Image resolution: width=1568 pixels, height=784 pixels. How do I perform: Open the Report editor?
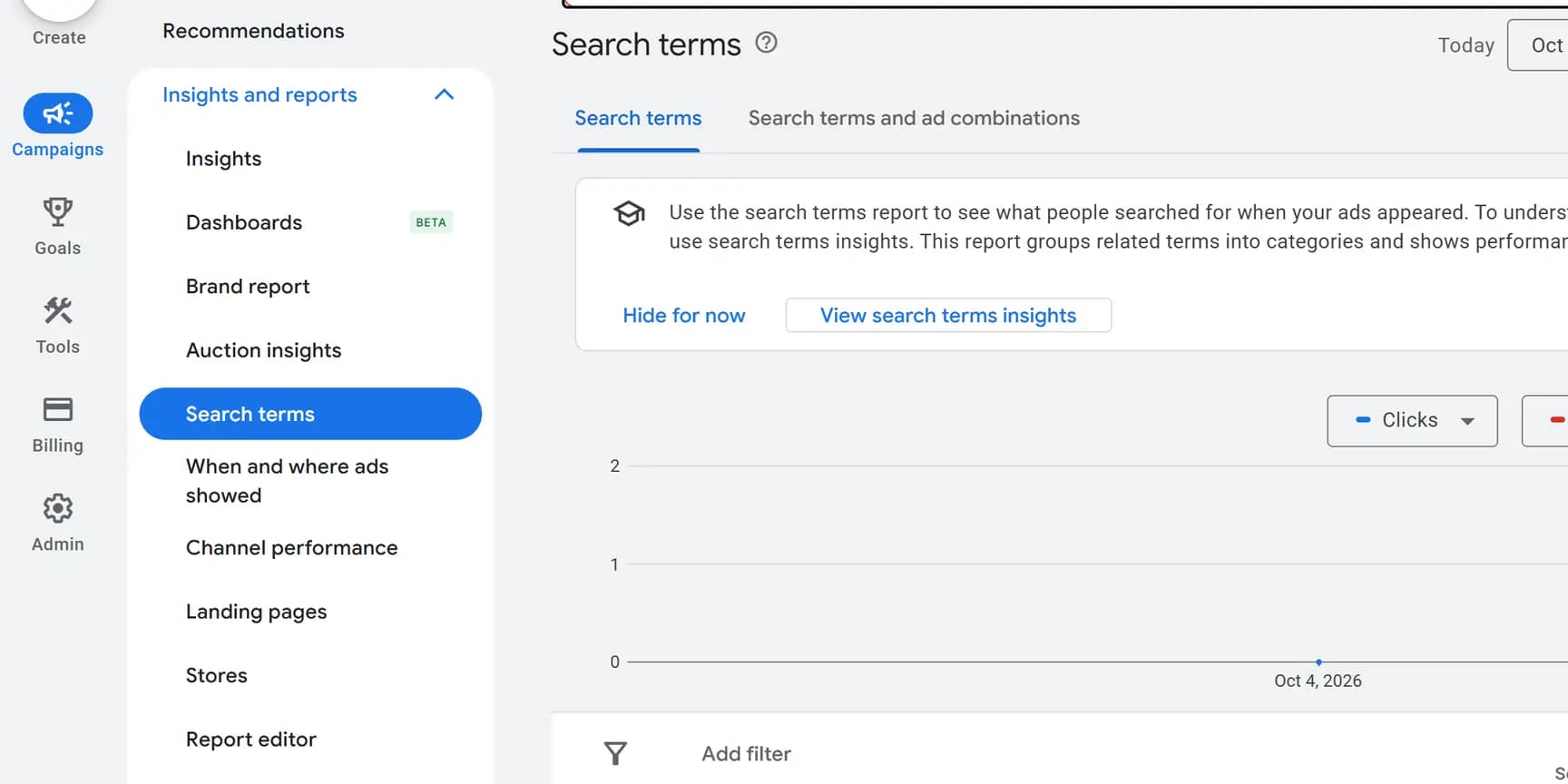click(250, 740)
